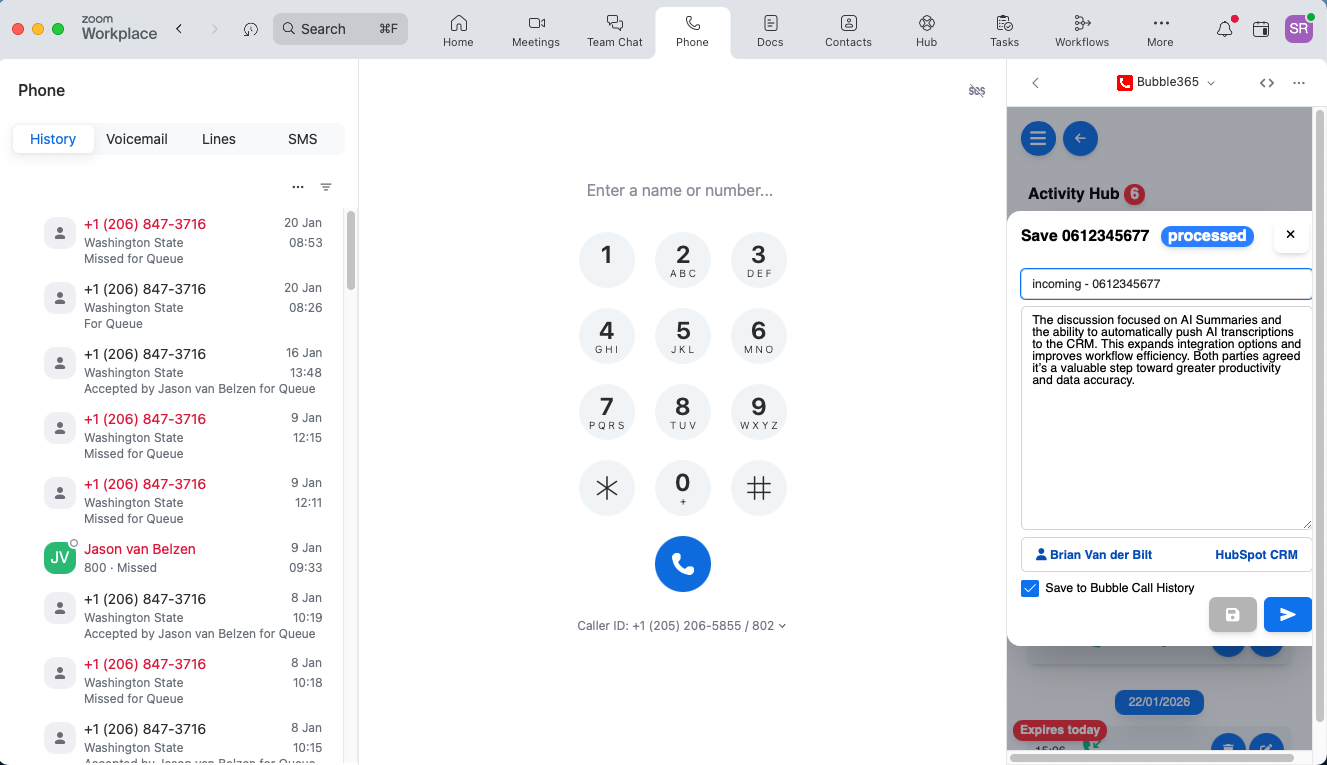Click the incoming - 0612345677 title field
Screen dimensions: 1327x765
click(x=1166, y=284)
